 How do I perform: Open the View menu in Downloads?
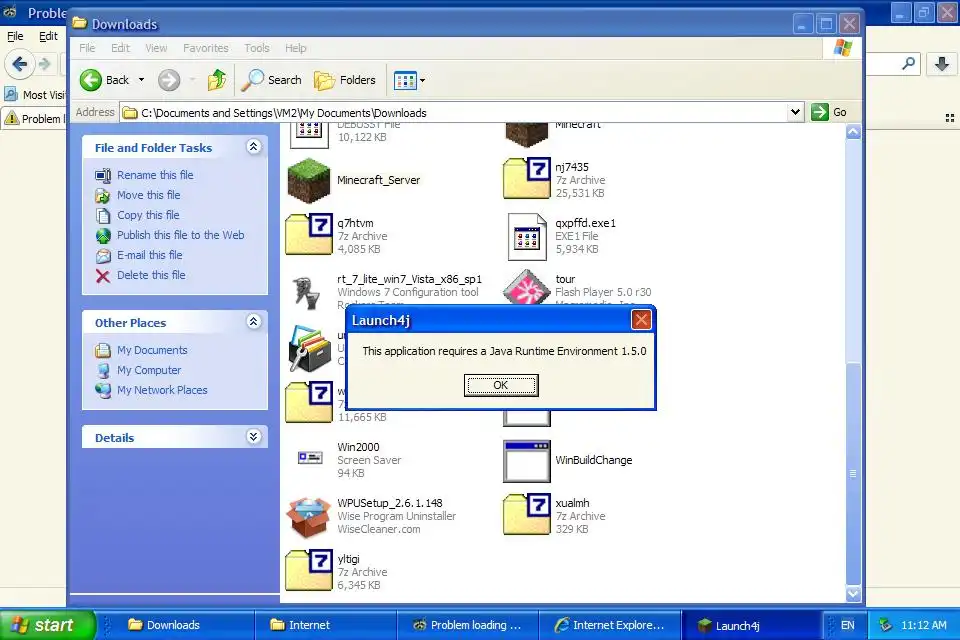tap(156, 48)
